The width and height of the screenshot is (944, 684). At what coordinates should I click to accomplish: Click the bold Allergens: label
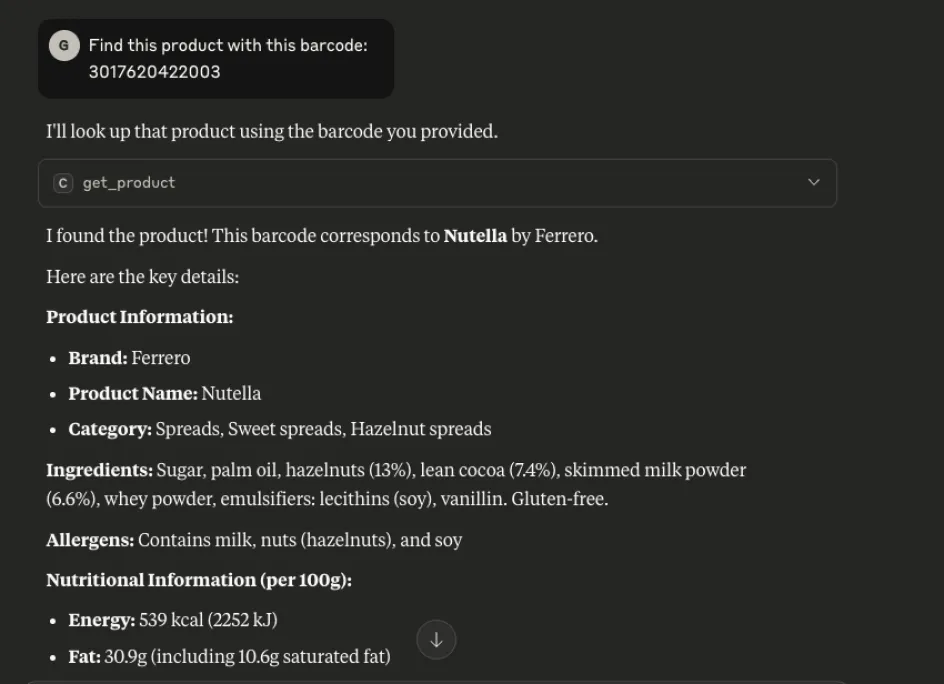coord(90,540)
